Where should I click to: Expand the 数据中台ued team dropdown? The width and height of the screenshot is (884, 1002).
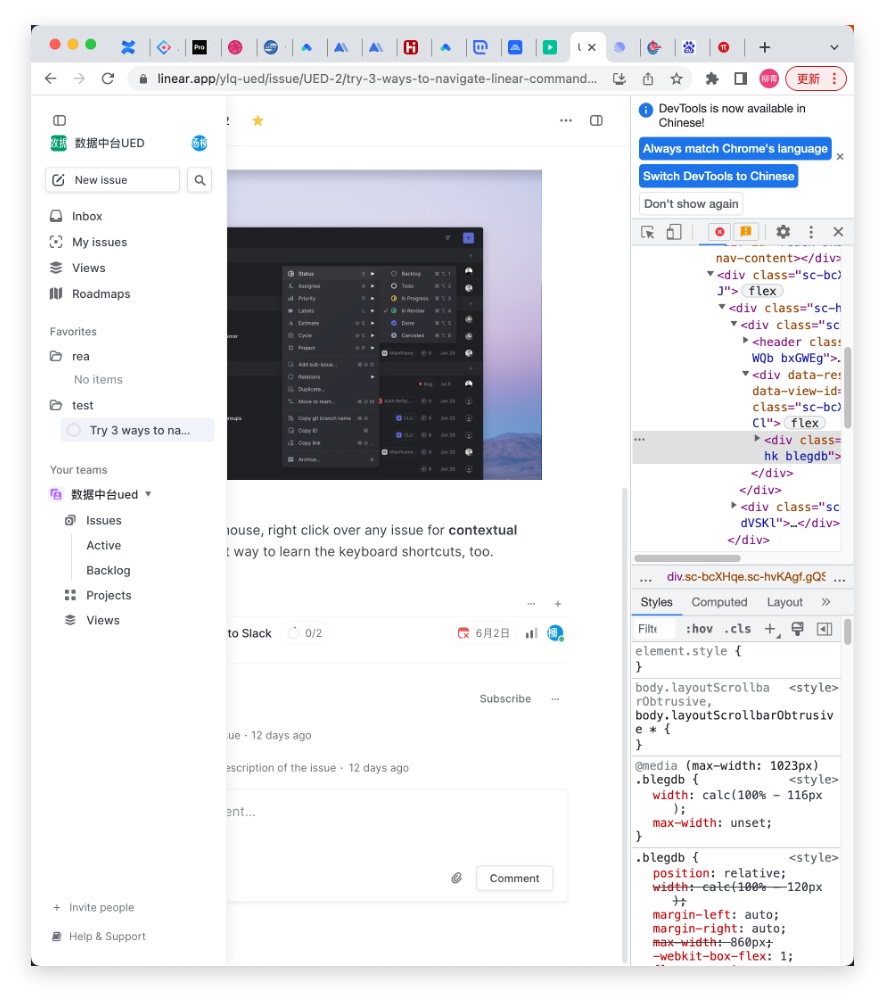point(148,494)
